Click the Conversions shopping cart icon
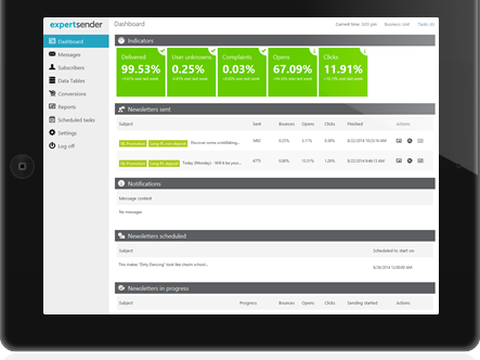The image size is (480, 360). tap(52, 93)
